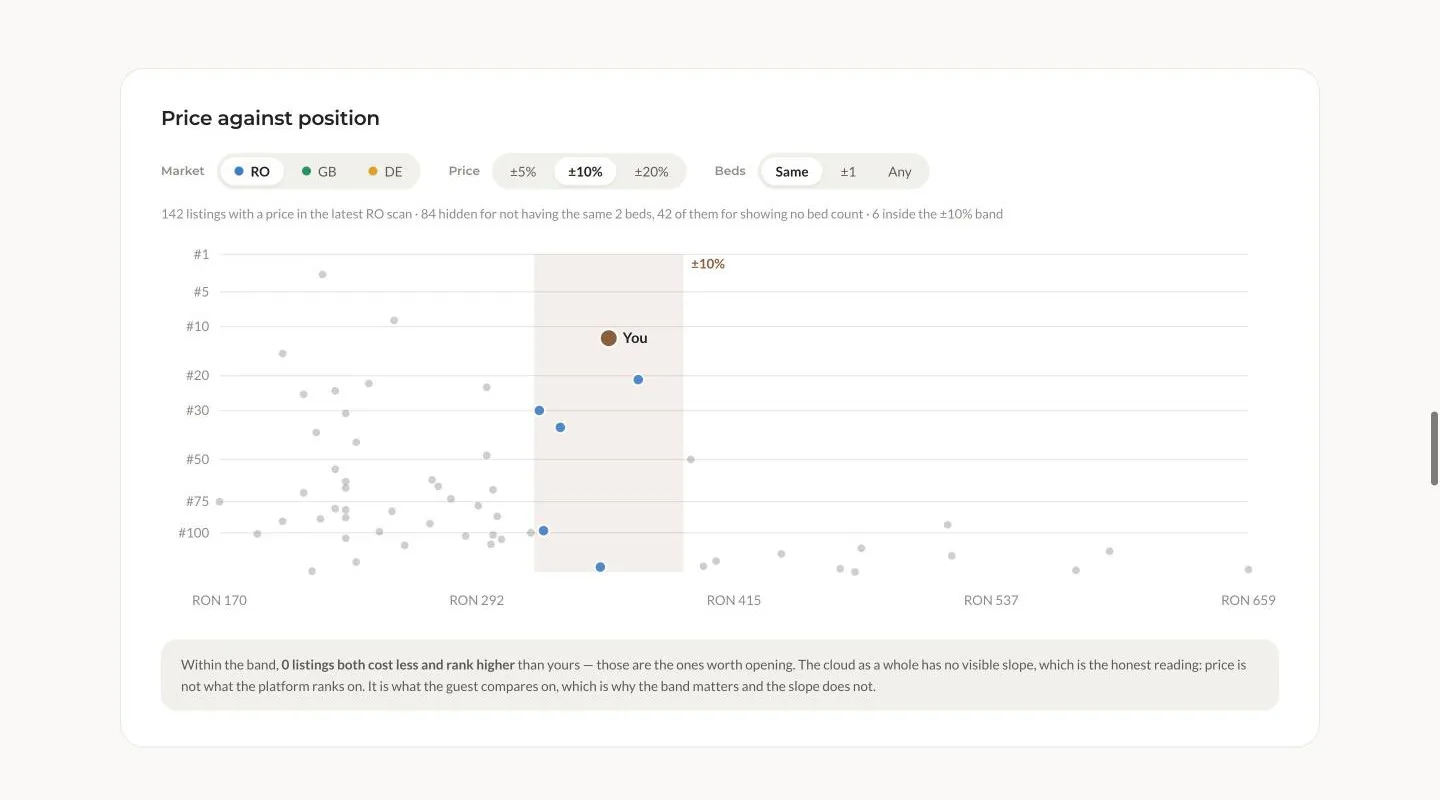Set price band to ±20%
1440x800 pixels.
pyautogui.click(x=651, y=171)
